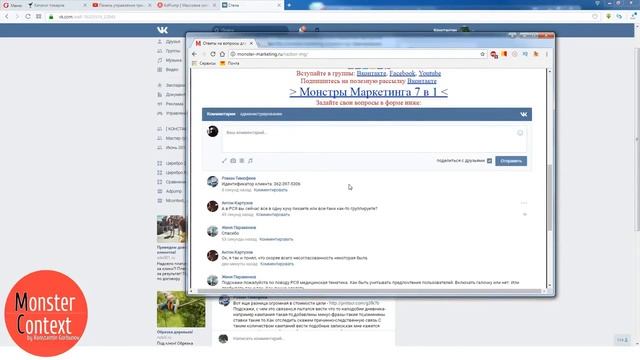Click the VK logo in the background VK page
Image resolution: width=640 pixels, height=360 pixels.
(162, 30)
